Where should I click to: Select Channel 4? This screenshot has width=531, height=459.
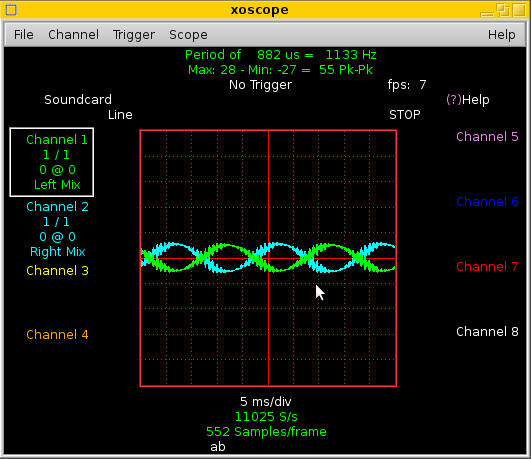coord(57,335)
